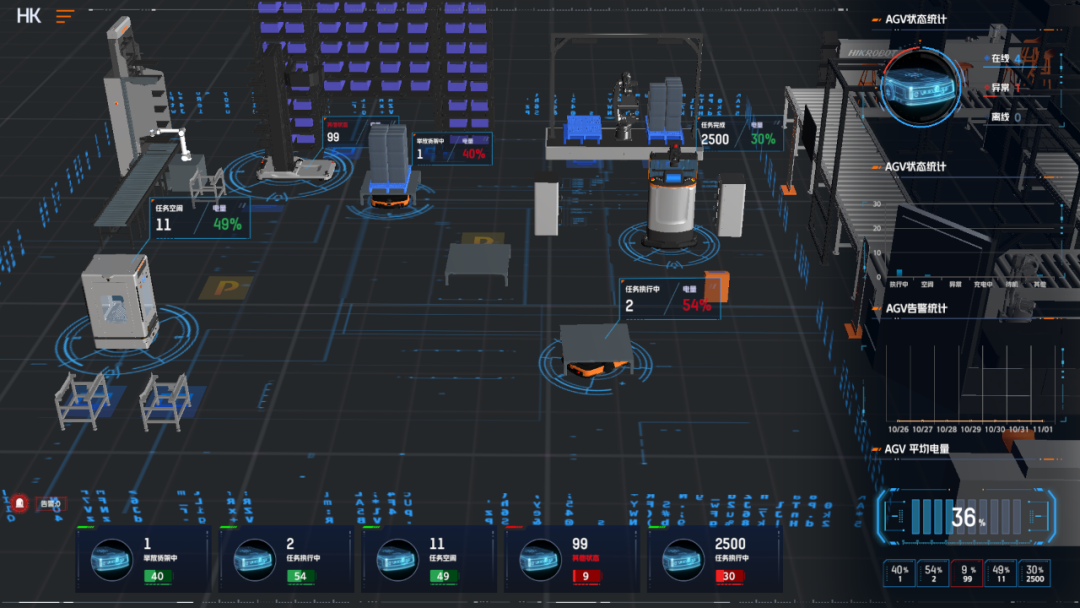Click the AGV 99 thumbnail icon in bottom card
The height and width of the screenshot is (608, 1080).
[x=539, y=560]
